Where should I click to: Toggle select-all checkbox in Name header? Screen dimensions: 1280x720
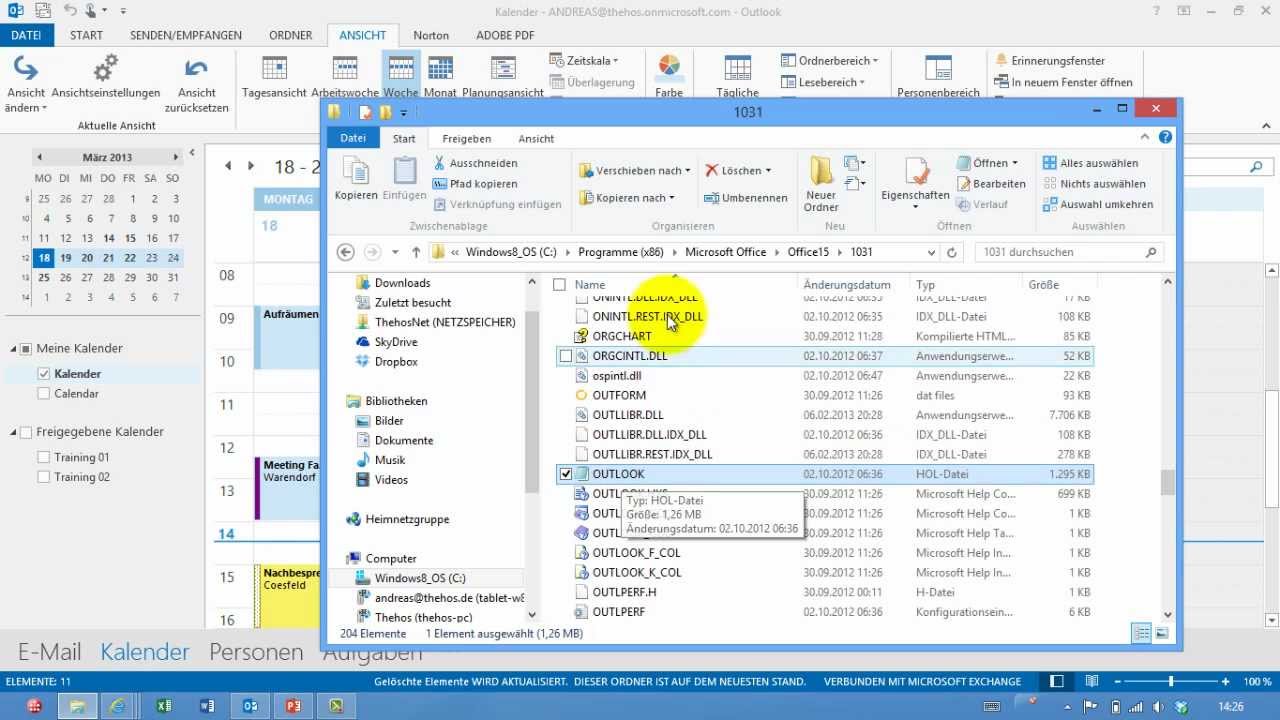pos(559,285)
